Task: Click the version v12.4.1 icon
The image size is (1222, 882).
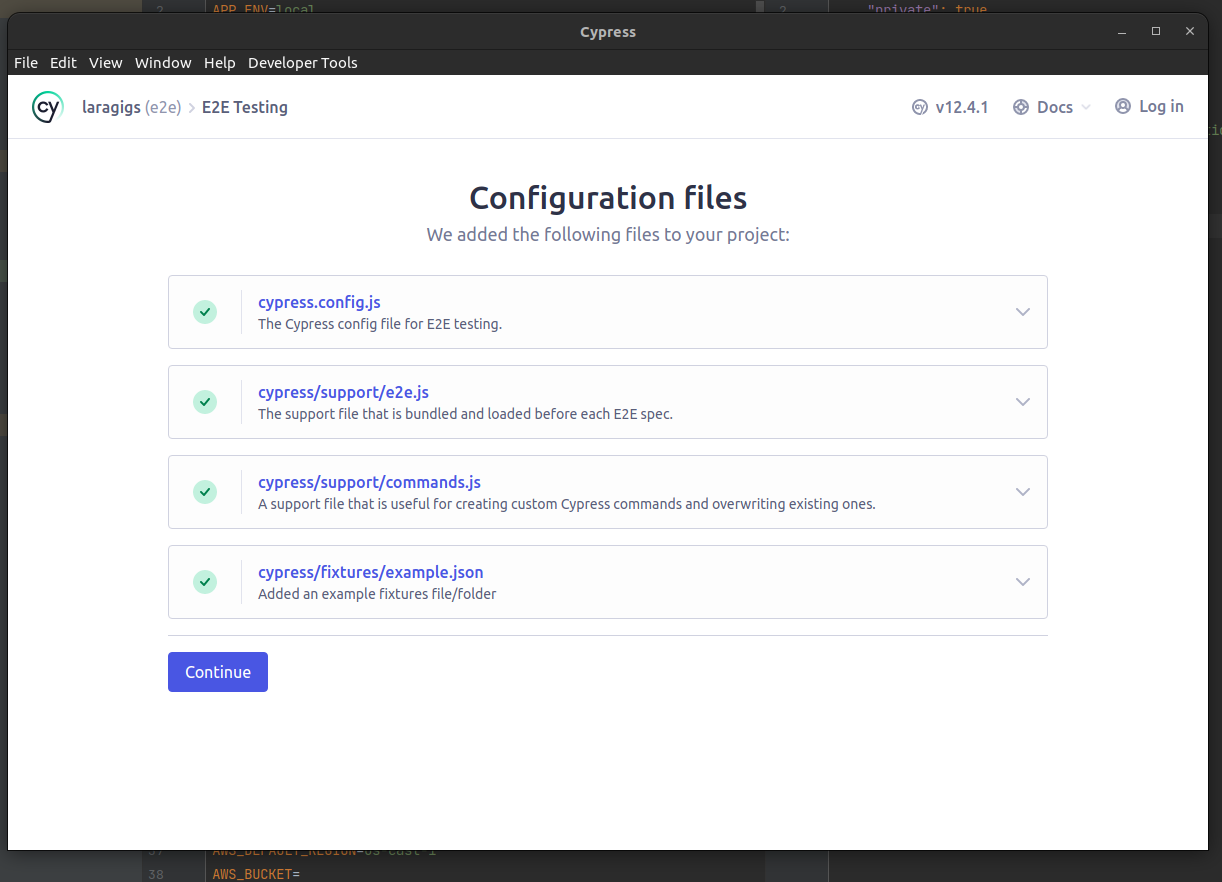Action: 920,107
